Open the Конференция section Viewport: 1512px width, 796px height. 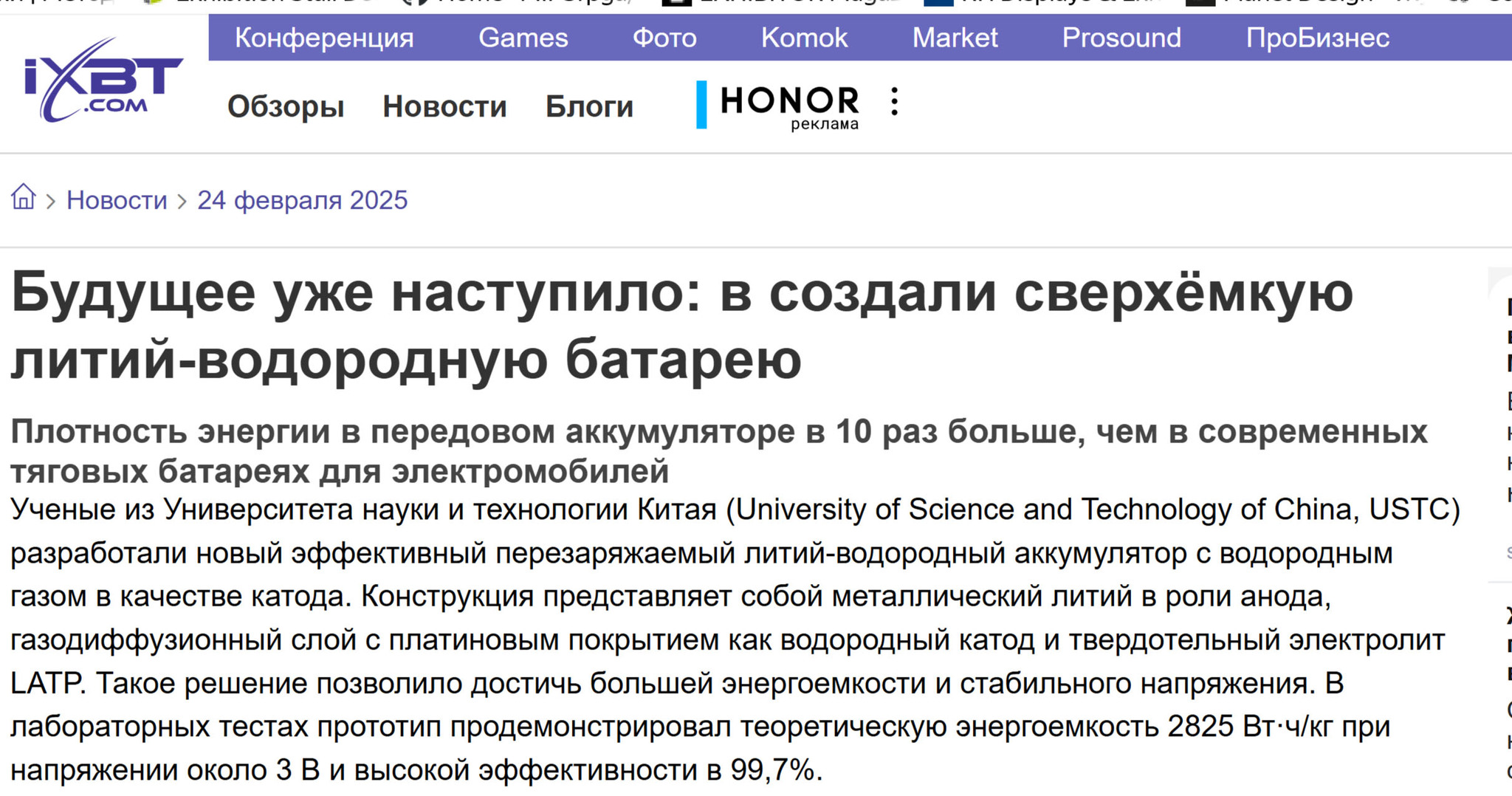click(323, 38)
